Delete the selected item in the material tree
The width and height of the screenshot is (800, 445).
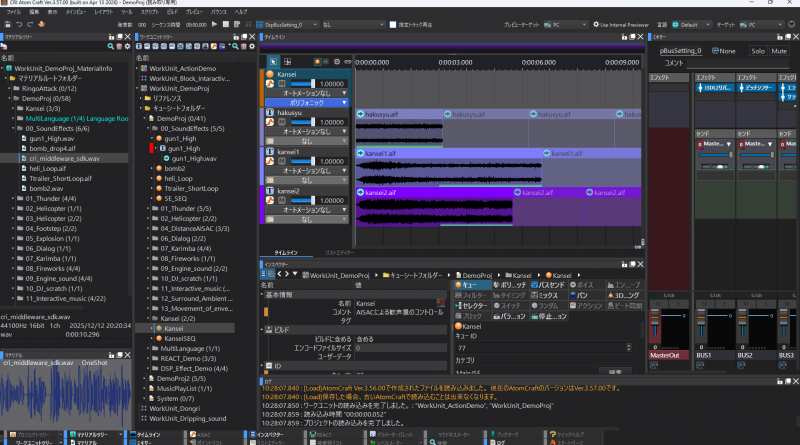coord(119,46)
